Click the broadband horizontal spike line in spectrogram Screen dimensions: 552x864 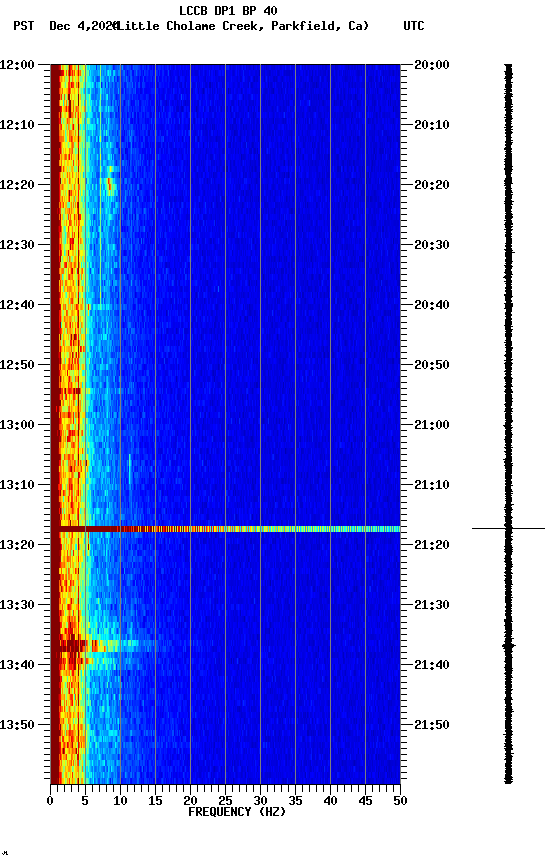(225, 529)
